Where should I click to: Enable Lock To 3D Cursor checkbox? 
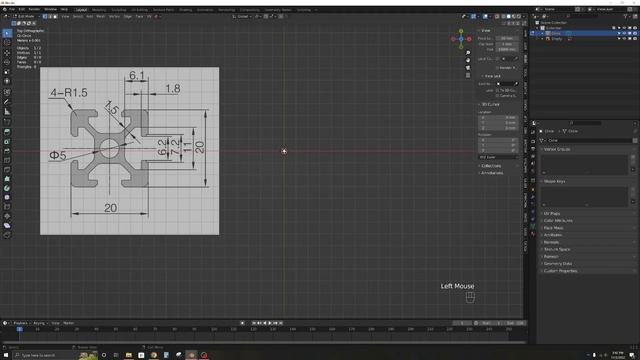tap(497, 90)
